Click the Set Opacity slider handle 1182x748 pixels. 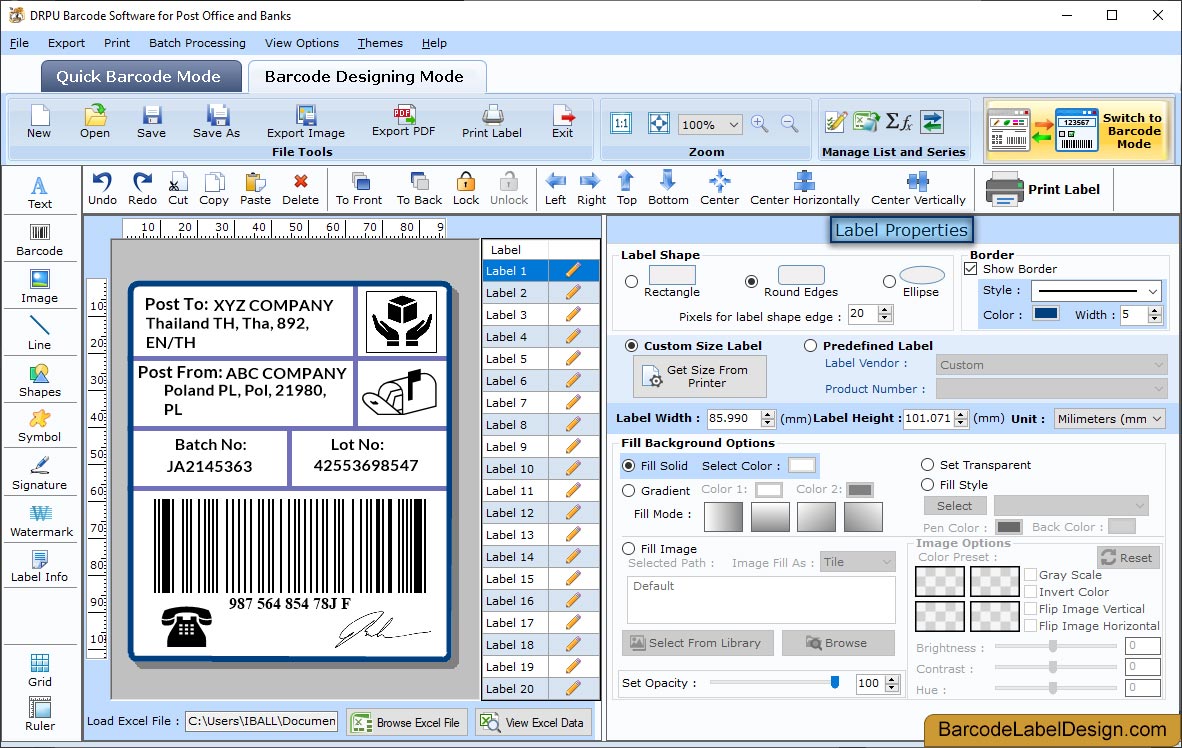pos(834,682)
